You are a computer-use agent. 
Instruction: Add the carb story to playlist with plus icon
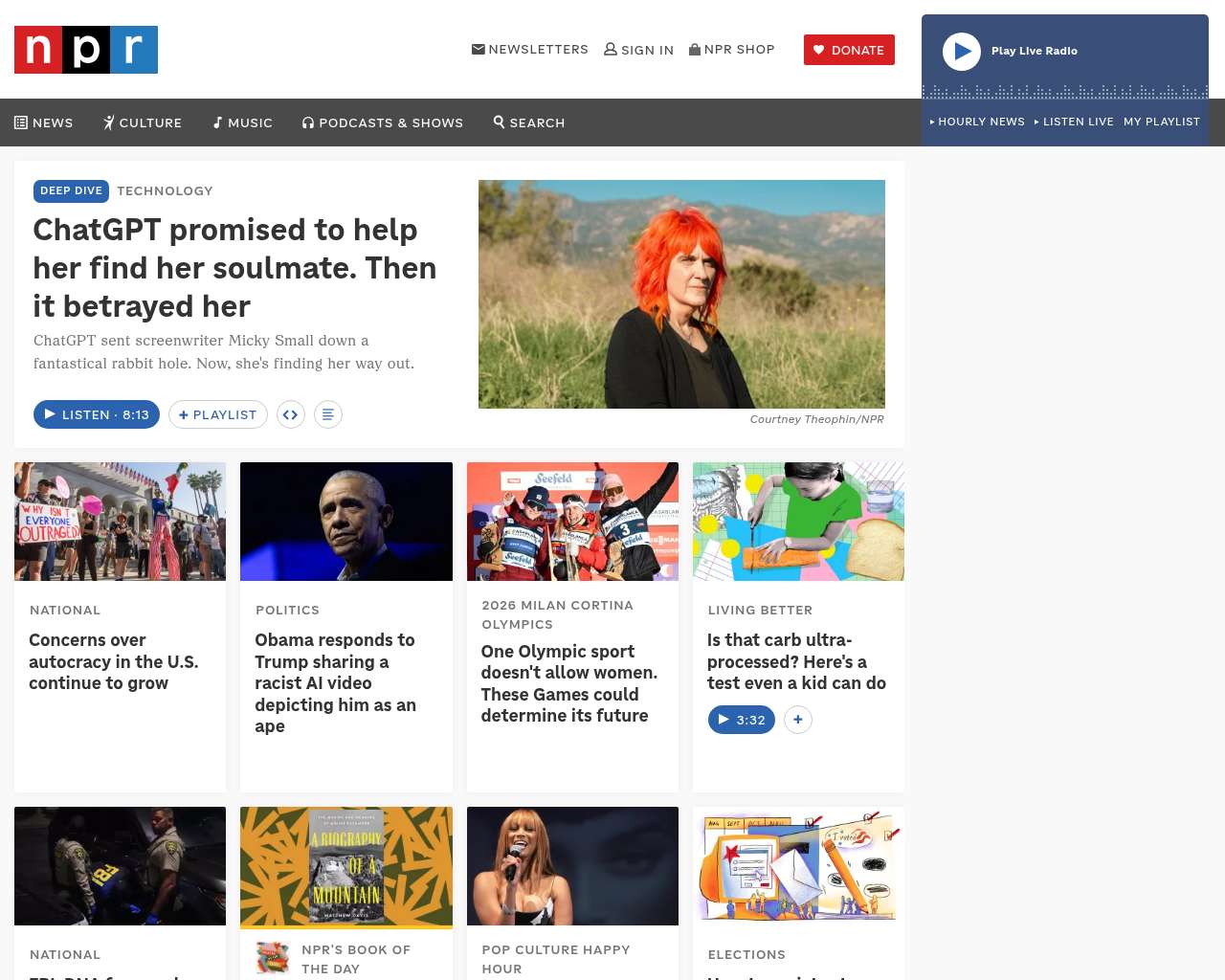click(x=798, y=720)
